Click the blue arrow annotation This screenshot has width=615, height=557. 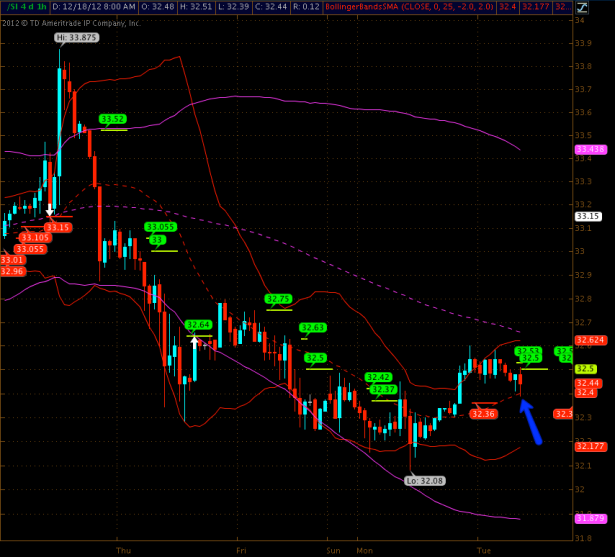point(531,420)
